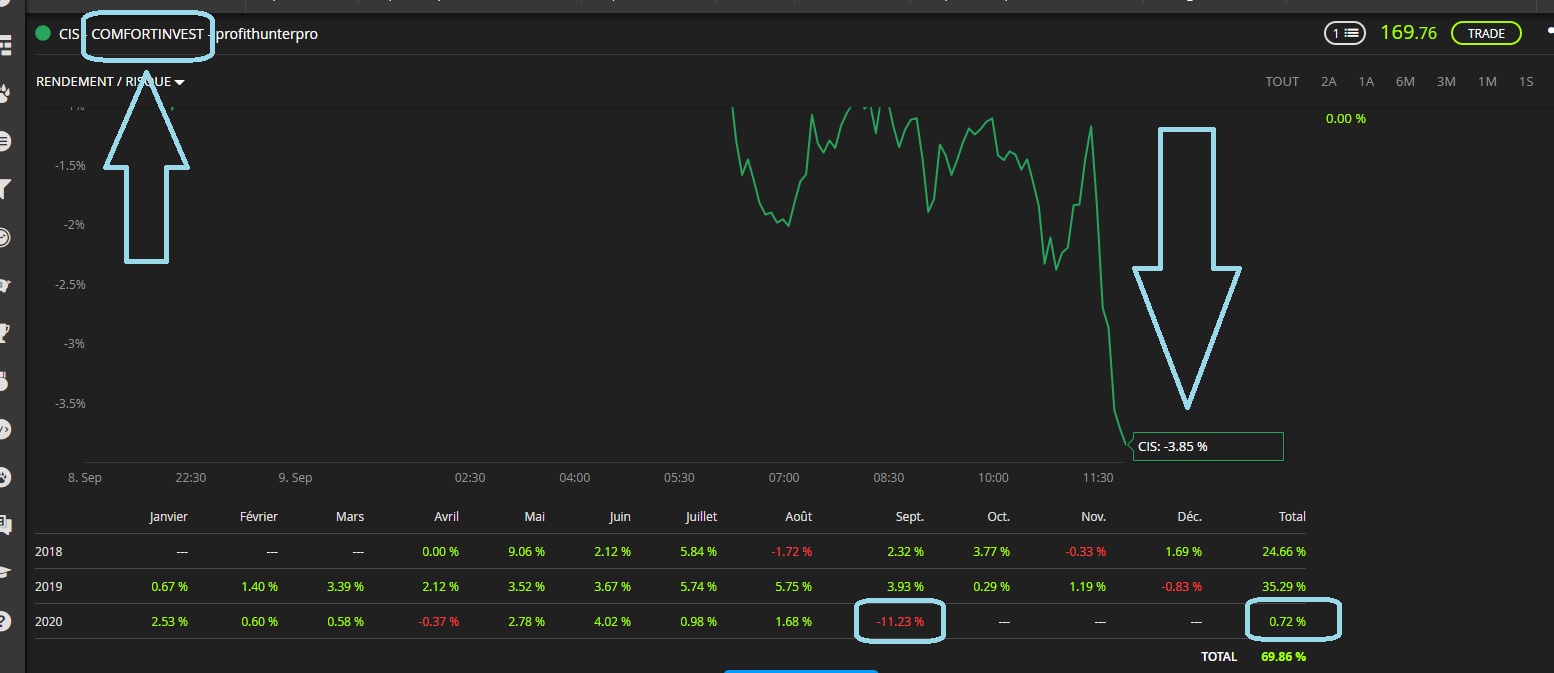
Task: Click the 24.66 % total for 2018
Action: tap(1283, 551)
